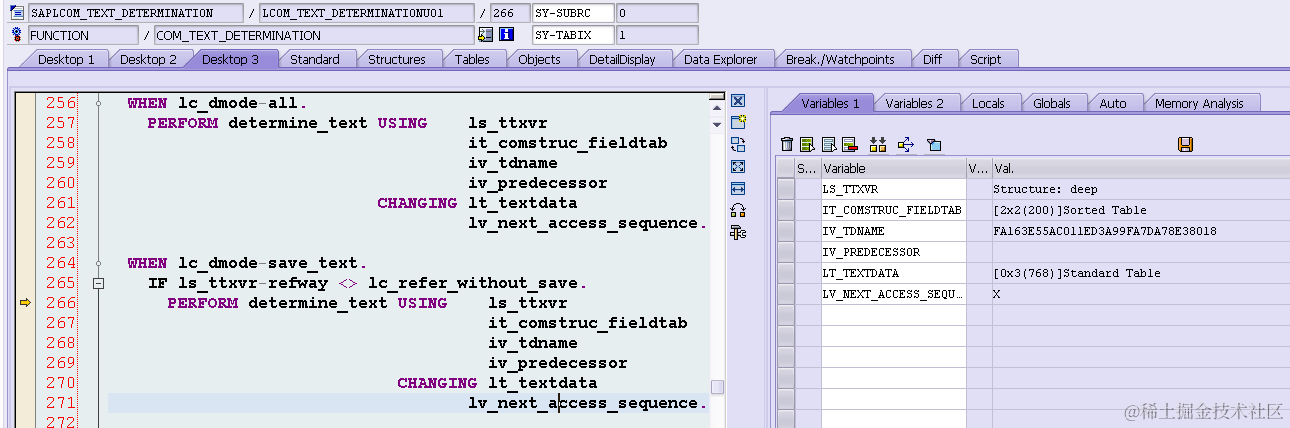The height and width of the screenshot is (428, 1290).
Task: Switch to the Desktop 2 tab
Action: 148,59
